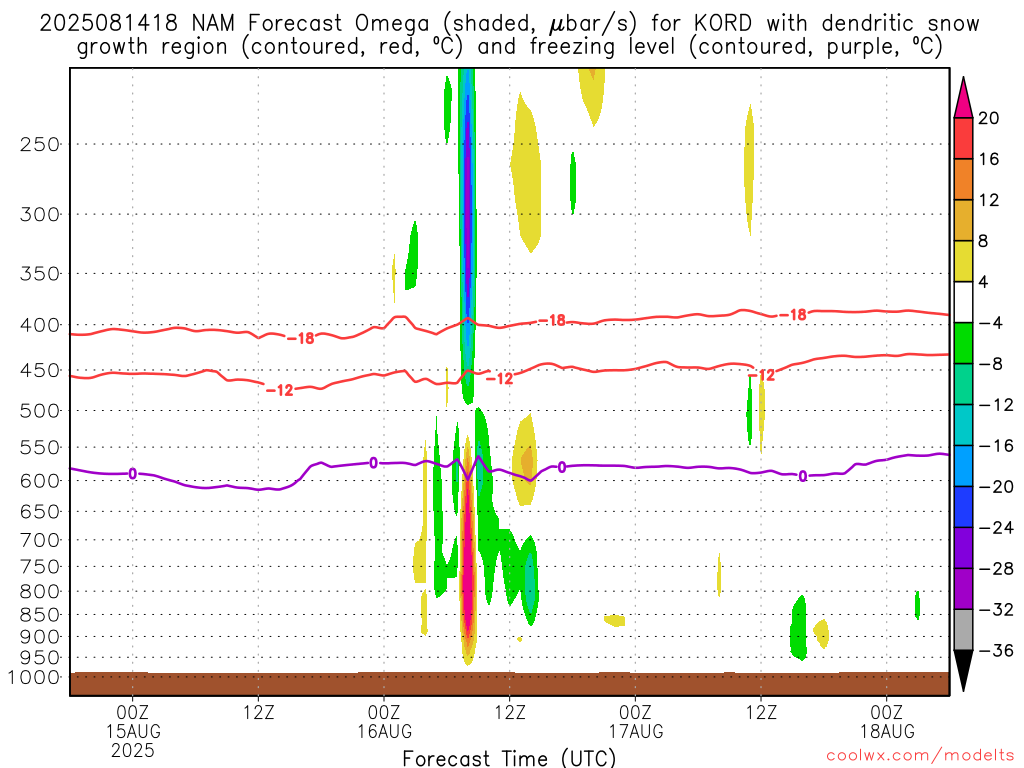The image size is (1024, 768).
Task: Click the 1000 pressure level label
Action: point(34,677)
